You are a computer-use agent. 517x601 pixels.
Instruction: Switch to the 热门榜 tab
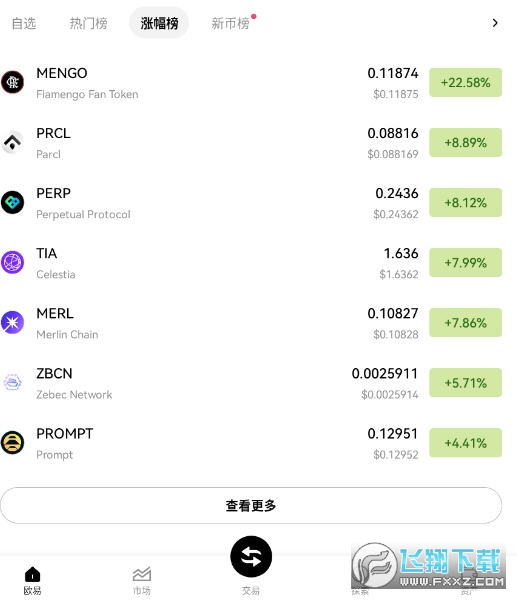pos(89,23)
